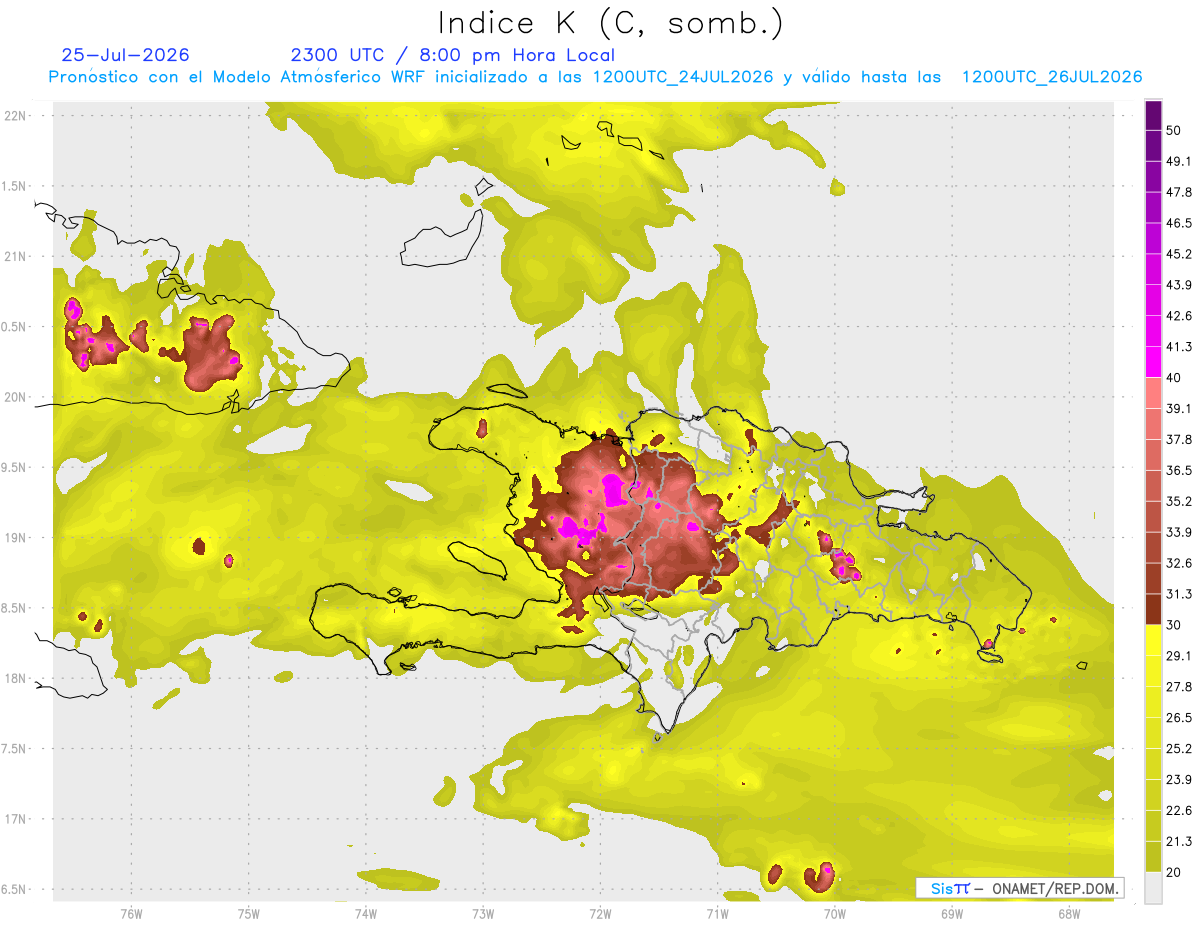
Task: Click the "20N" latitude label
Action: 16,398
